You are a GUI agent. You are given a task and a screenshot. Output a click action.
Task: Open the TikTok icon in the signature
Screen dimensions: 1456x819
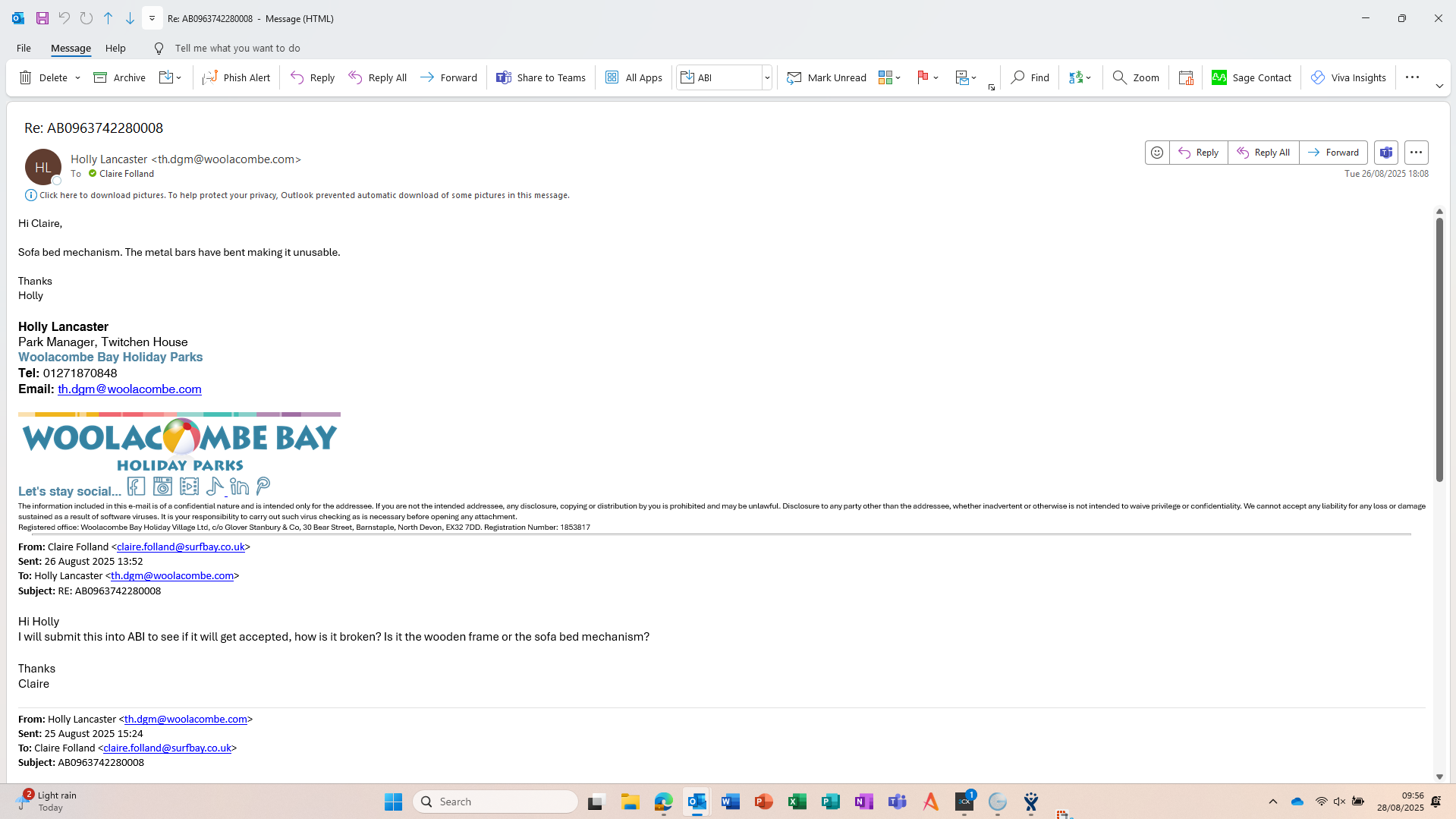[x=215, y=487]
